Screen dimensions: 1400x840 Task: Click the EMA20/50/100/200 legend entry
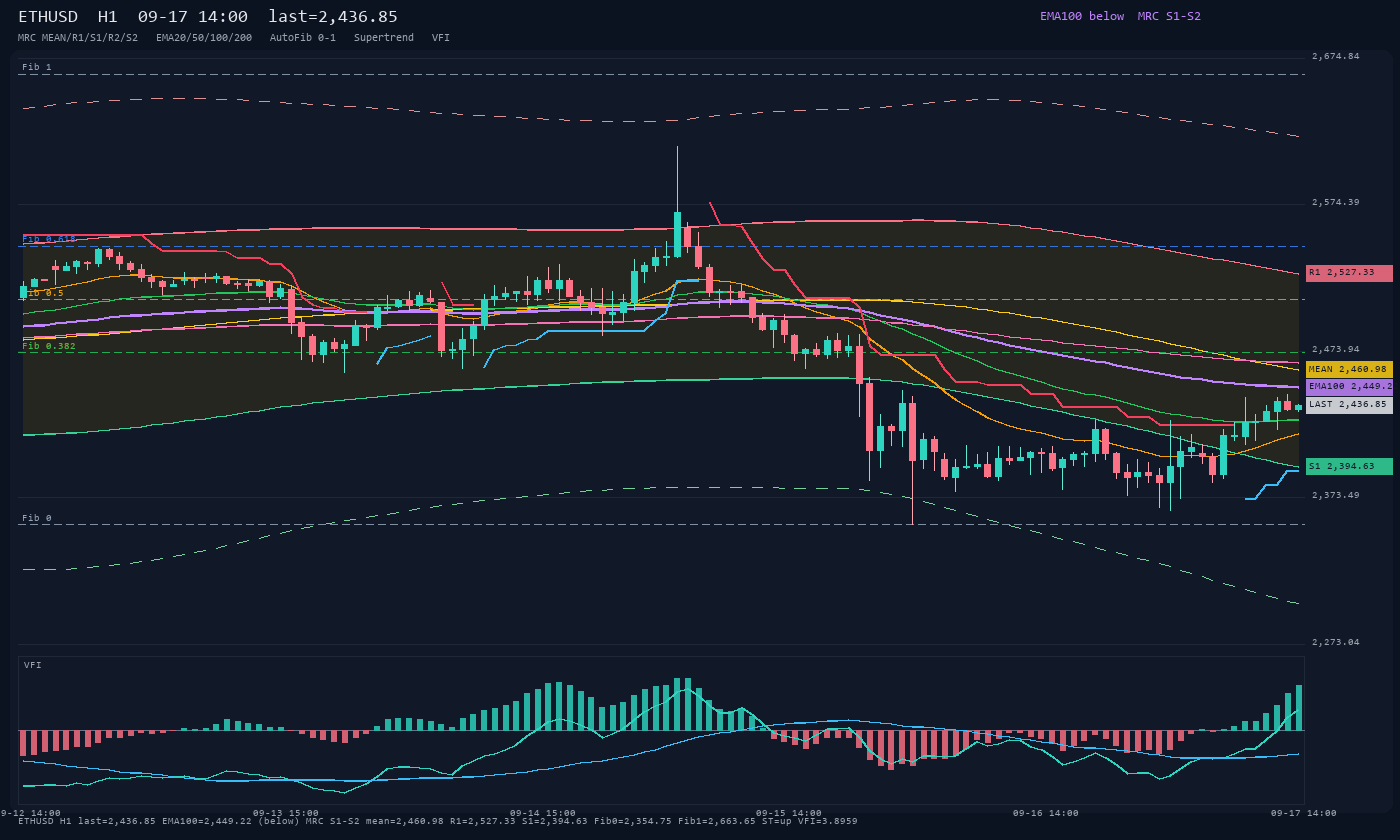(x=204, y=38)
